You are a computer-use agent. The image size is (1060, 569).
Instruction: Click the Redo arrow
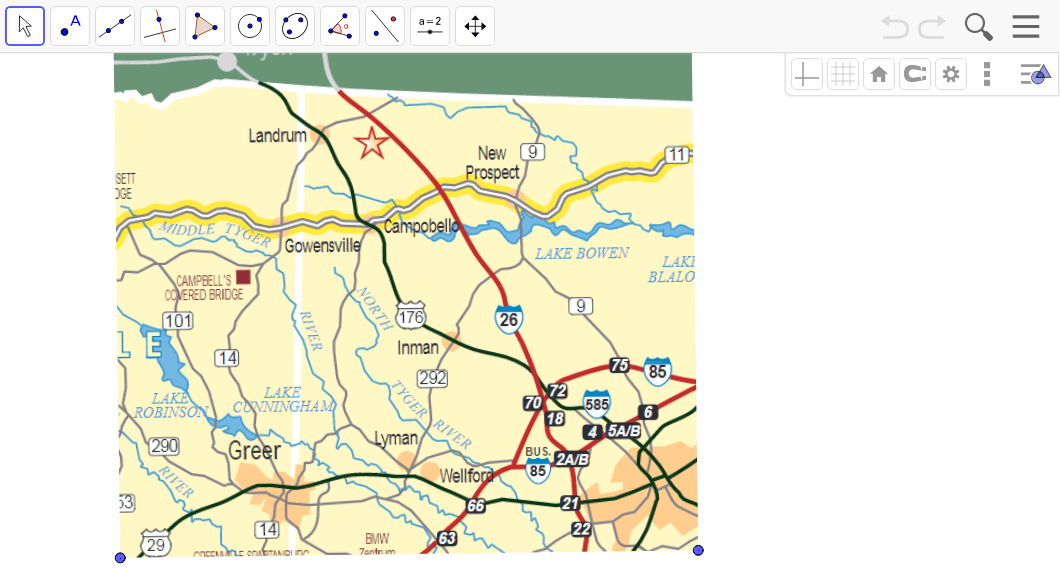click(932, 27)
